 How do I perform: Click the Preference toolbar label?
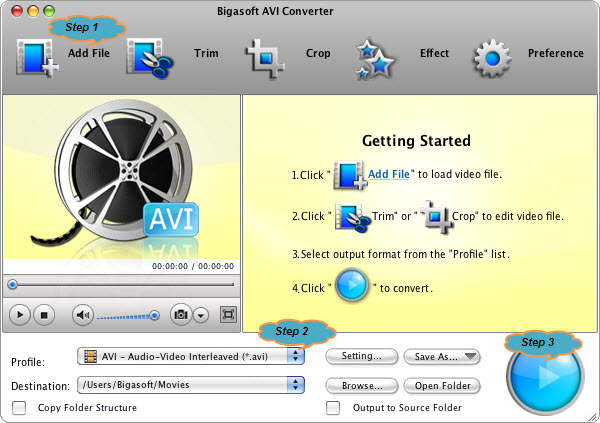coord(556,53)
